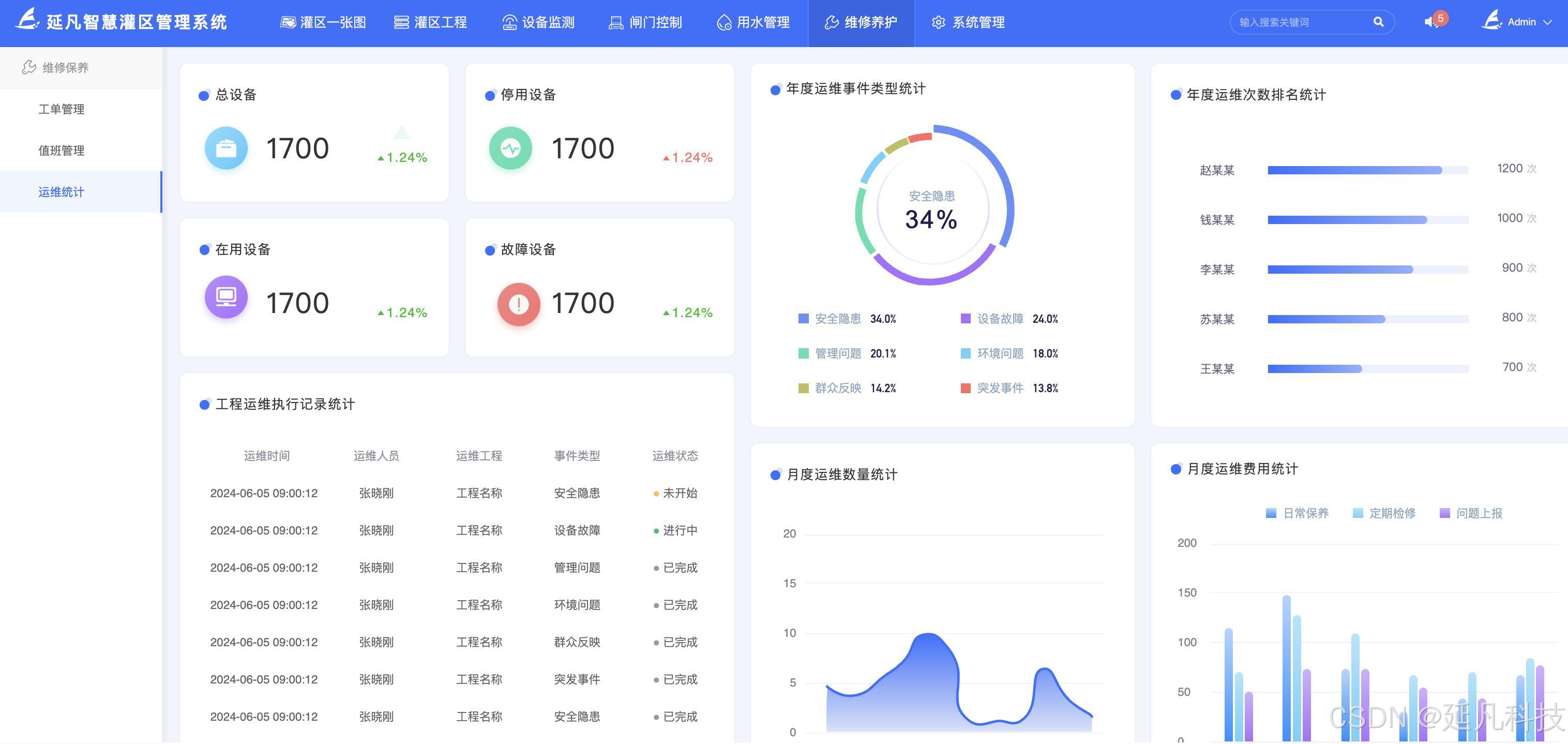Click the 运维状态 column header
The height and width of the screenshot is (744, 1568).
(x=675, y=456)
